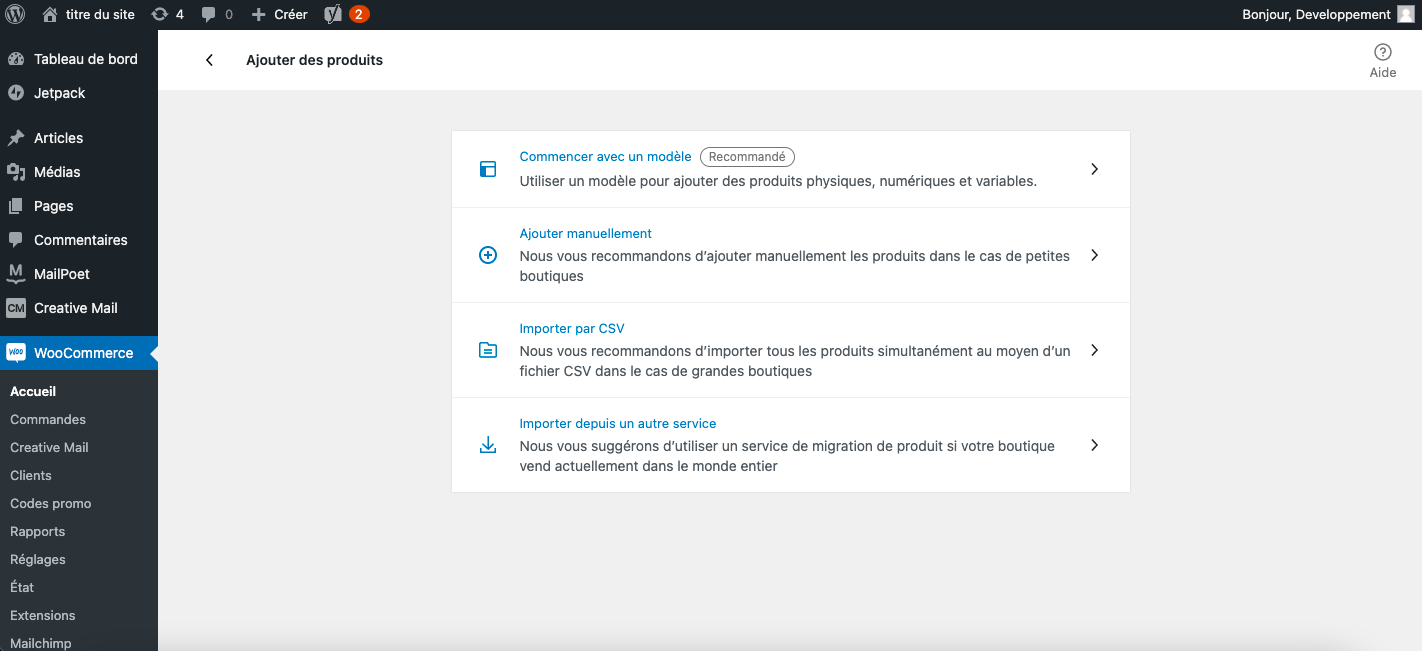Click the WordPress logo in admin bar
The height and width of the screenshot is (651, 1422).
(15, 14)
